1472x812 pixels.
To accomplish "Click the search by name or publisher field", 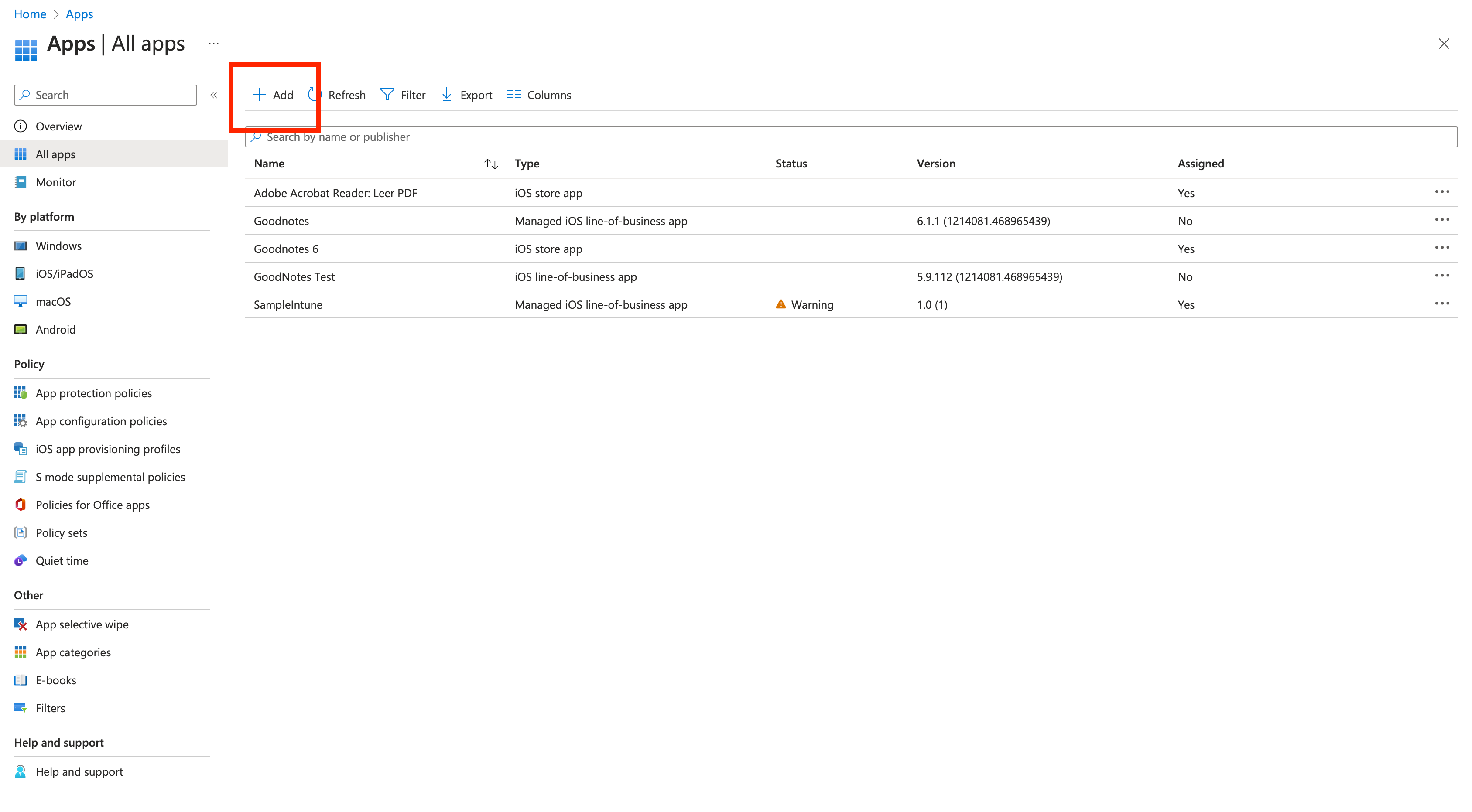I will (852, 137).
